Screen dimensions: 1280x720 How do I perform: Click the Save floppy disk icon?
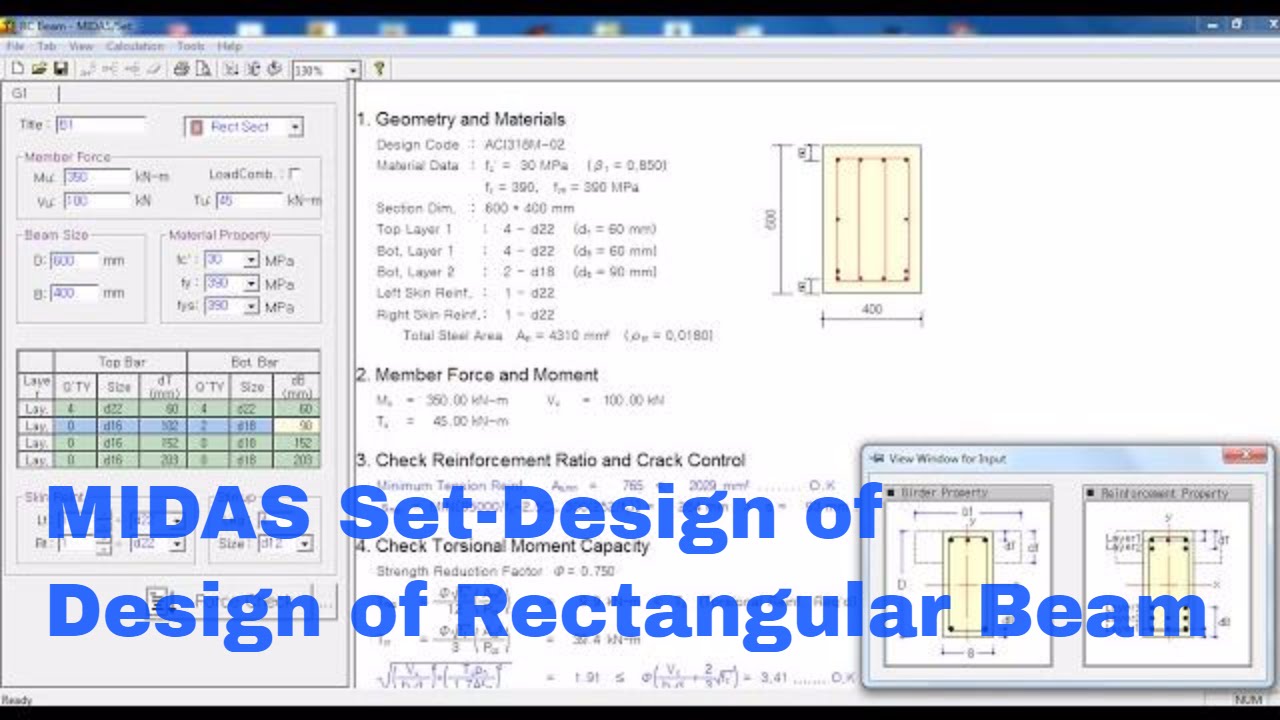(60, 69)
